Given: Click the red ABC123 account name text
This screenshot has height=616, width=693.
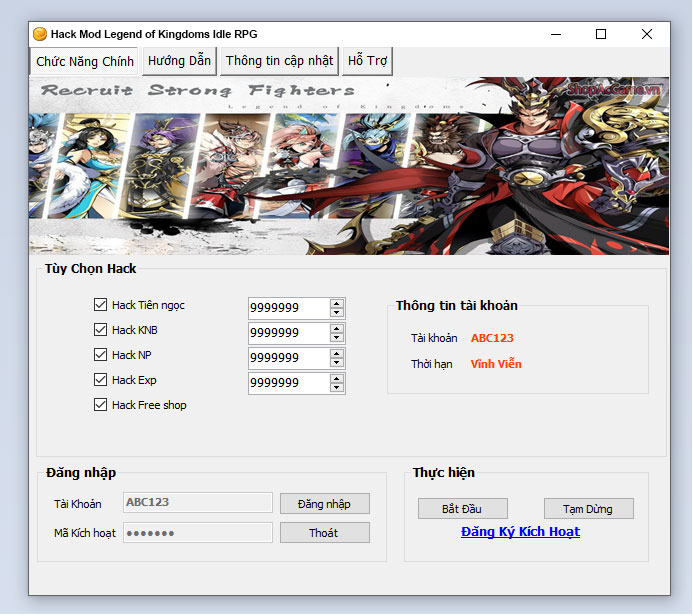Looking at the screenshot, I should (x=492, y=338).
